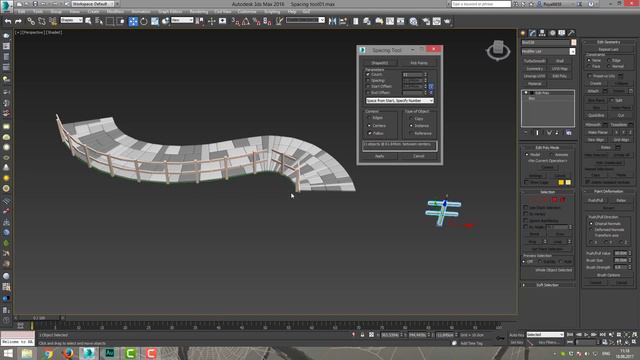Open the Rendering menu
The image size is (640, 360).
[198, 12]
